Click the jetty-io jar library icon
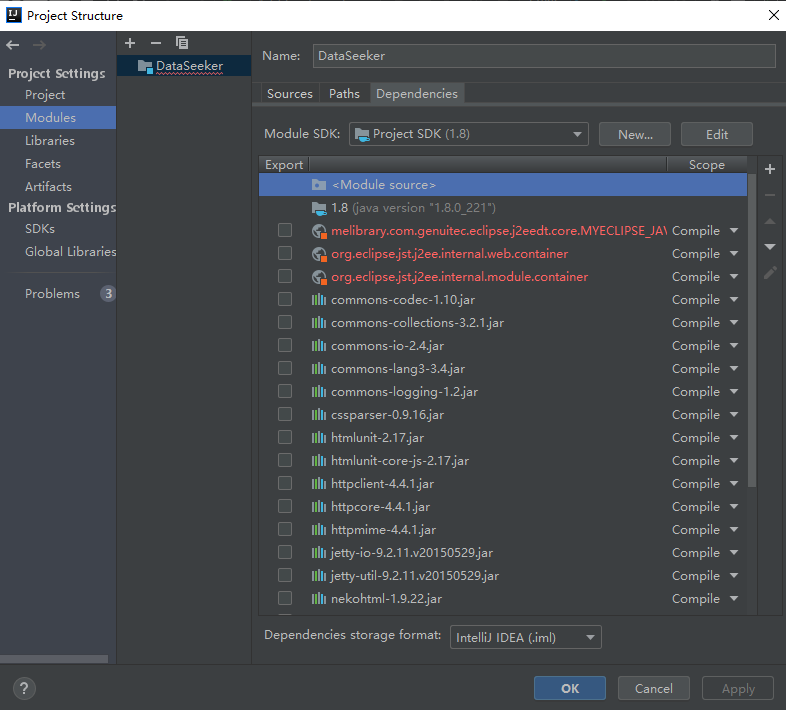This screenshot has width=786, height=710. pyautogui.click(x=319, y=553)
